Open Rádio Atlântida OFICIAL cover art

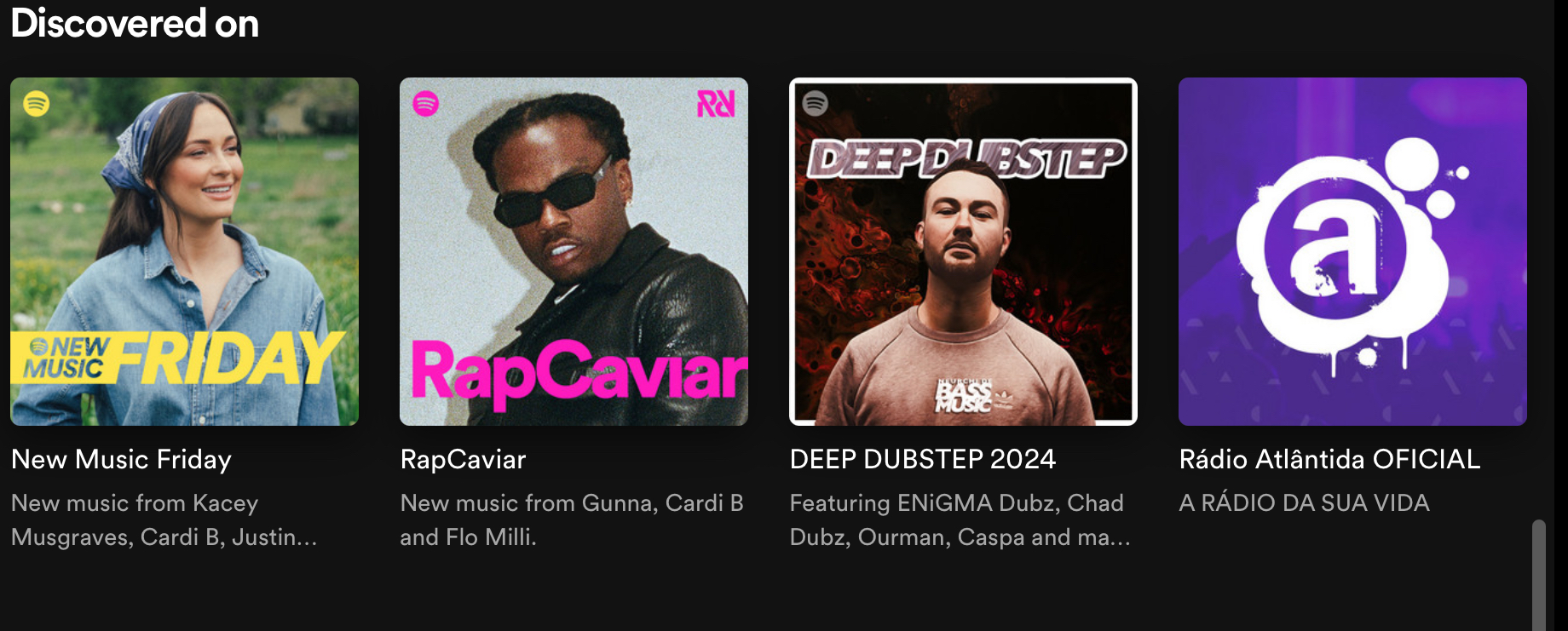coord(1352,251)
